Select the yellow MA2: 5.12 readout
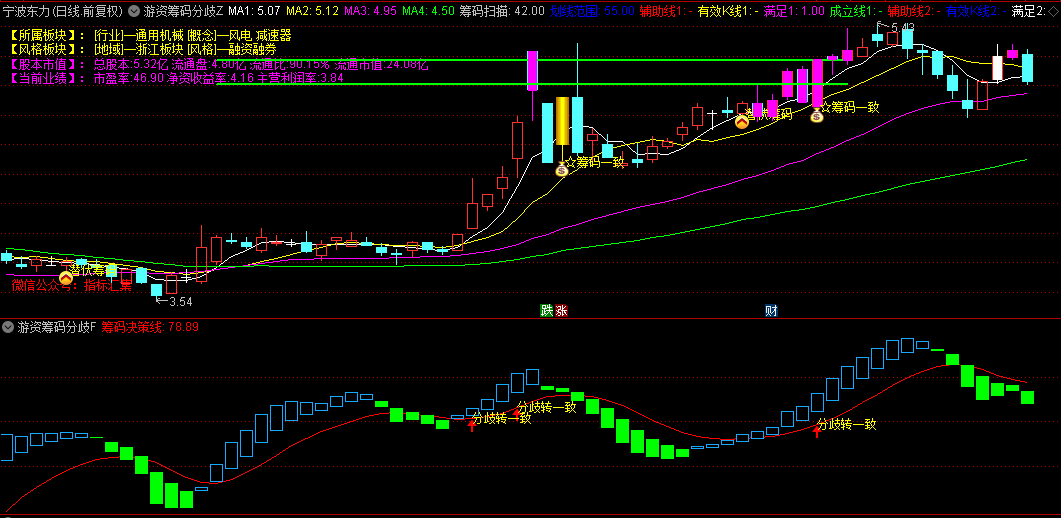Image resolution: width=1061 pixels, height=518 pixels. coord(313,11)
